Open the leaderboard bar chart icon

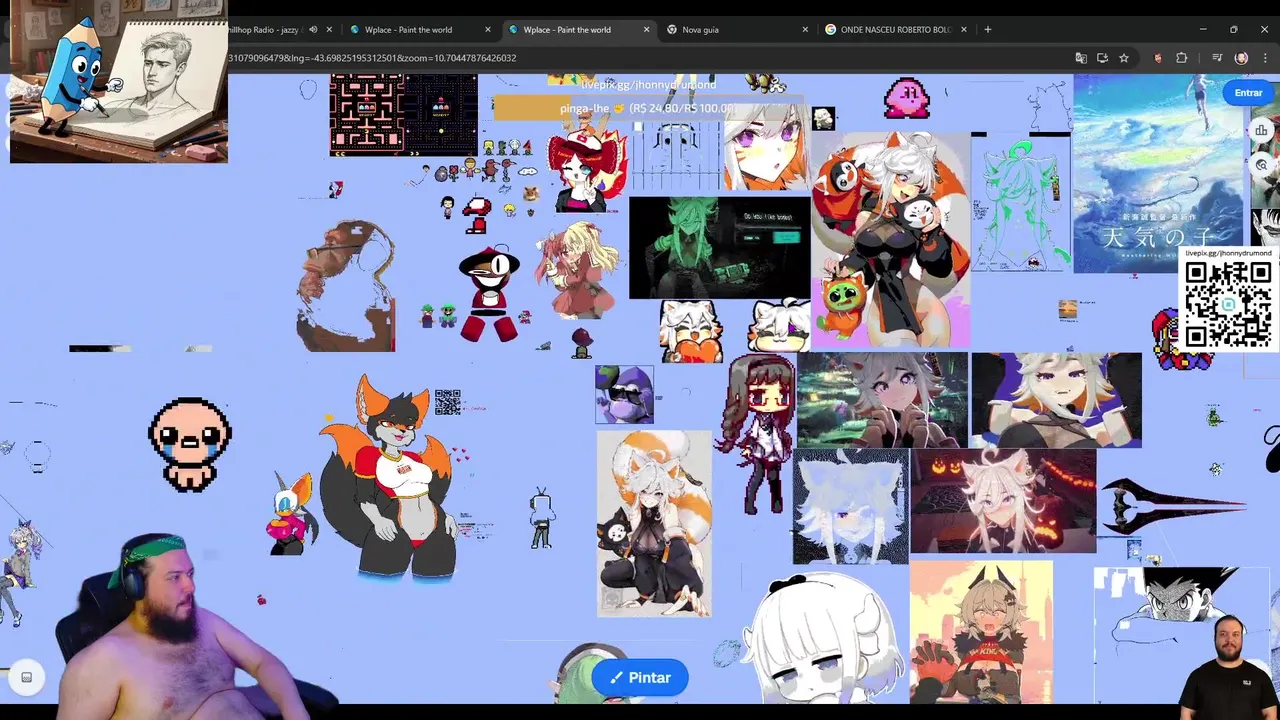(1262, 130)
